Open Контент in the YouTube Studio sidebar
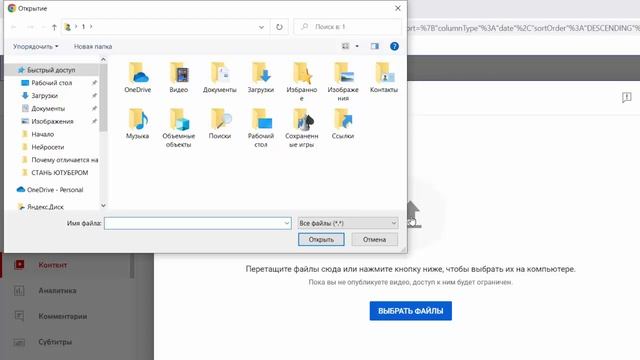640x360 pixels. 53,265
